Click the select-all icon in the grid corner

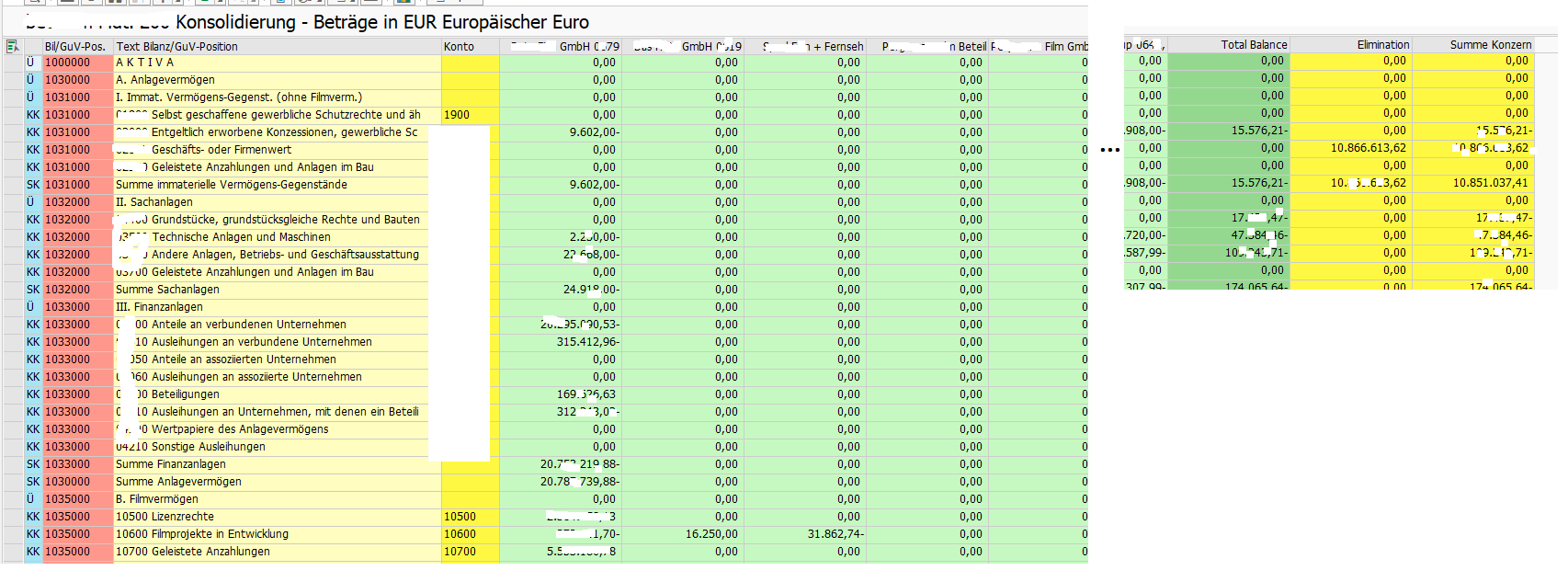(12, 47)
